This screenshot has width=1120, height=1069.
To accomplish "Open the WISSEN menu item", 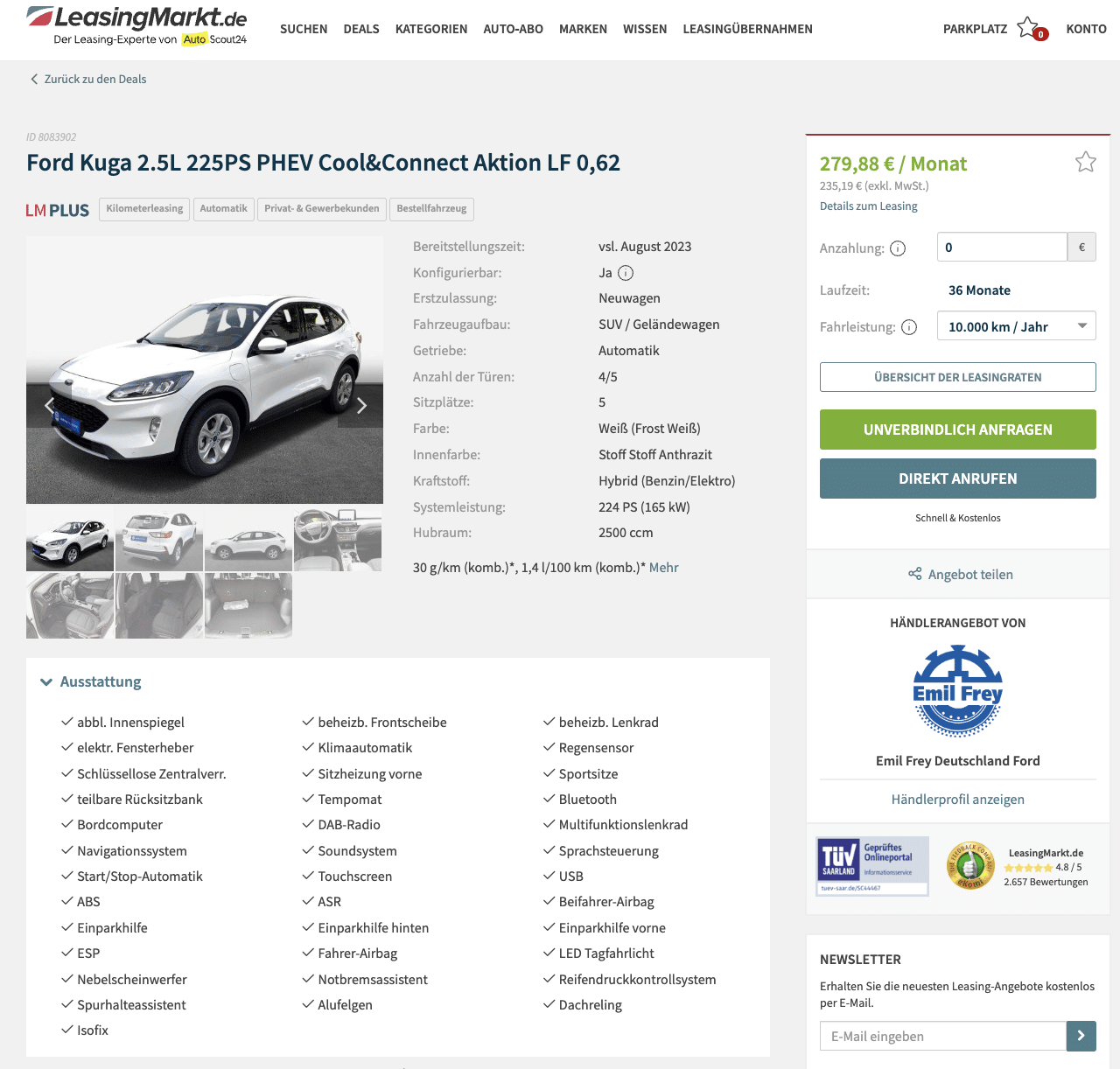I will pos(645,29).
